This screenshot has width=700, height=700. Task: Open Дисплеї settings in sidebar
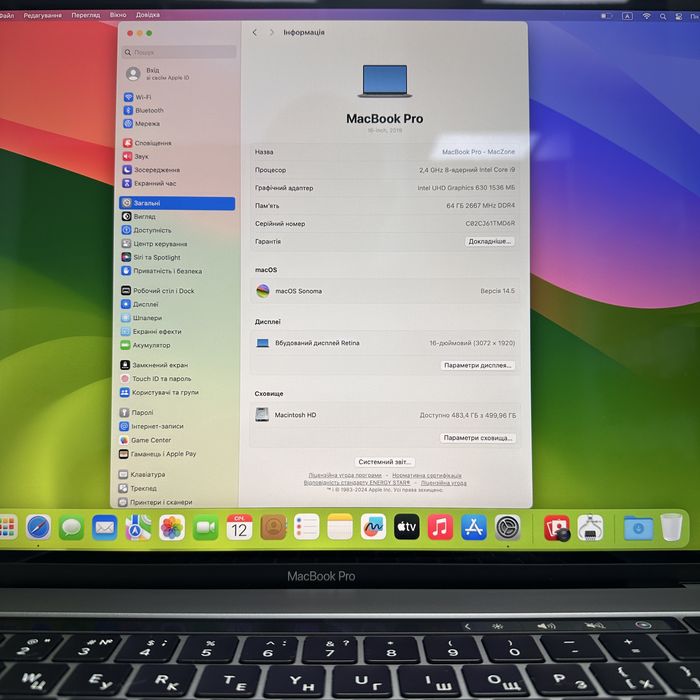pos(140,304)
